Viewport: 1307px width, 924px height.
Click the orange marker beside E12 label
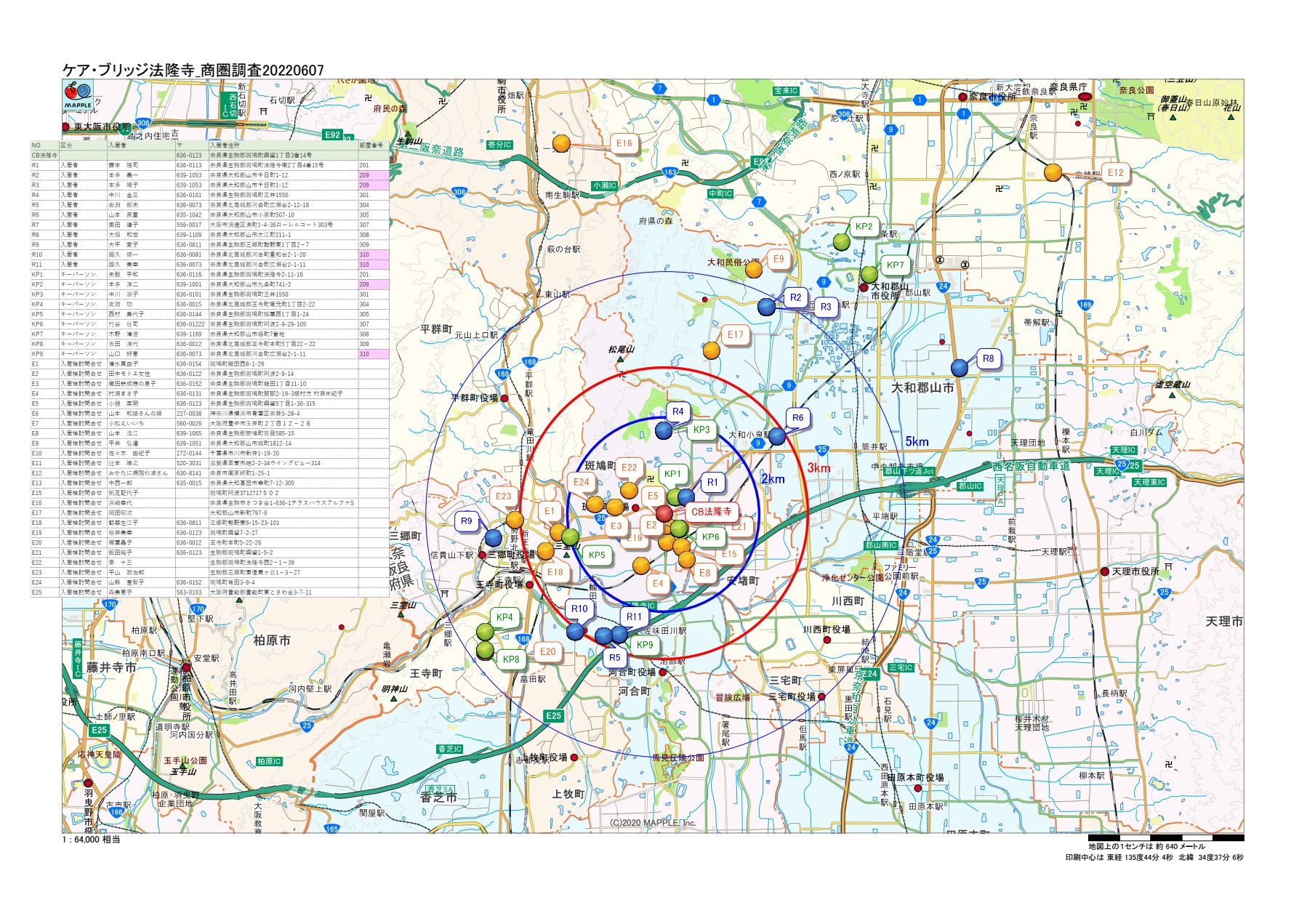click(x=1053, y=172)
